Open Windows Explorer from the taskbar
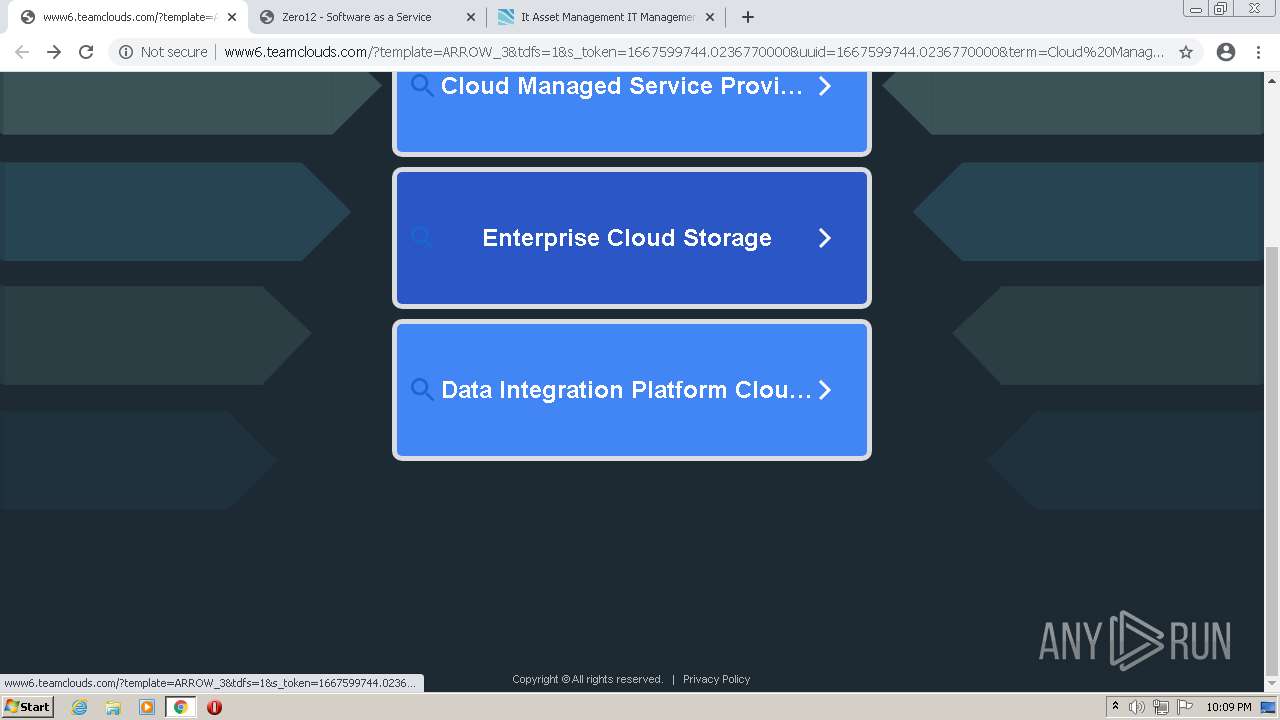 [113, 707]
